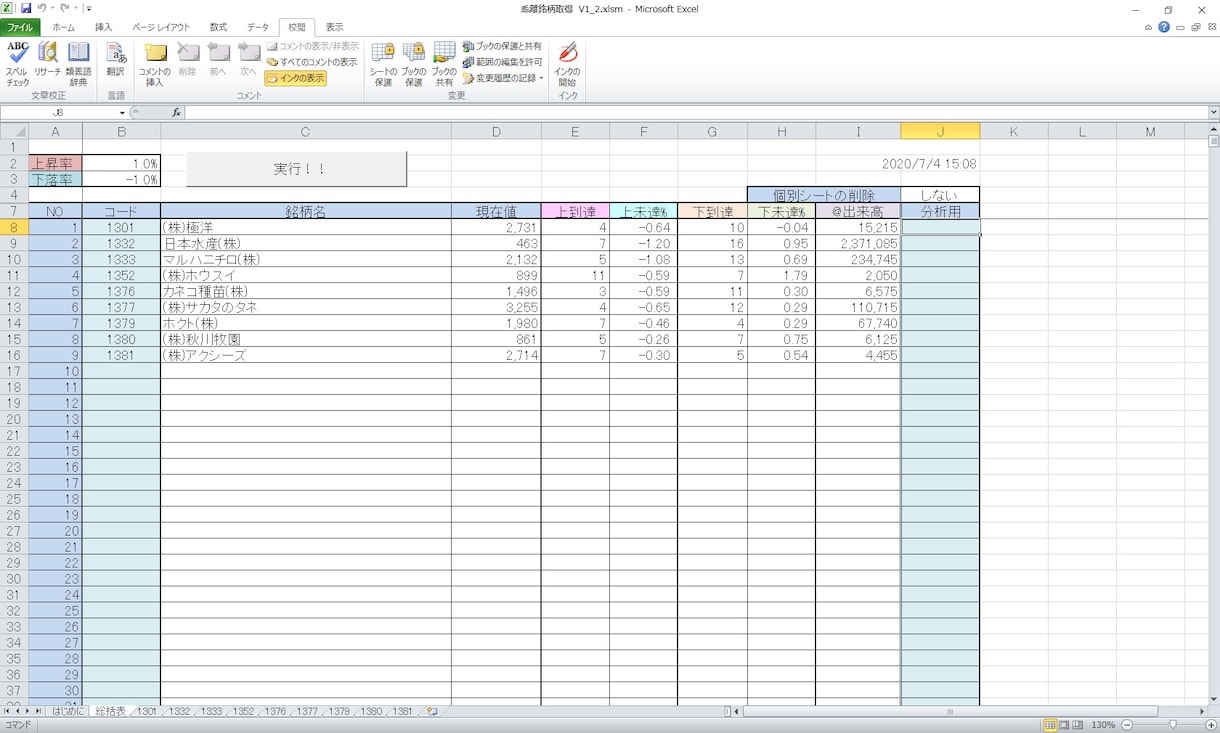Click the Undo arrow icon
1220x733 pixels.
pyautogui.click(x=42, y=9)
